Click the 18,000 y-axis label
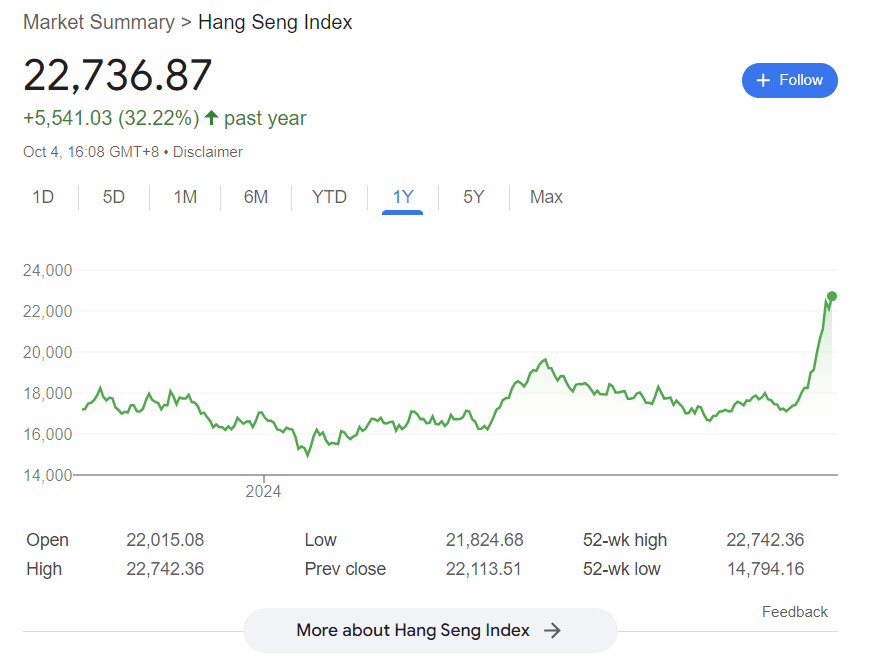 48,393
